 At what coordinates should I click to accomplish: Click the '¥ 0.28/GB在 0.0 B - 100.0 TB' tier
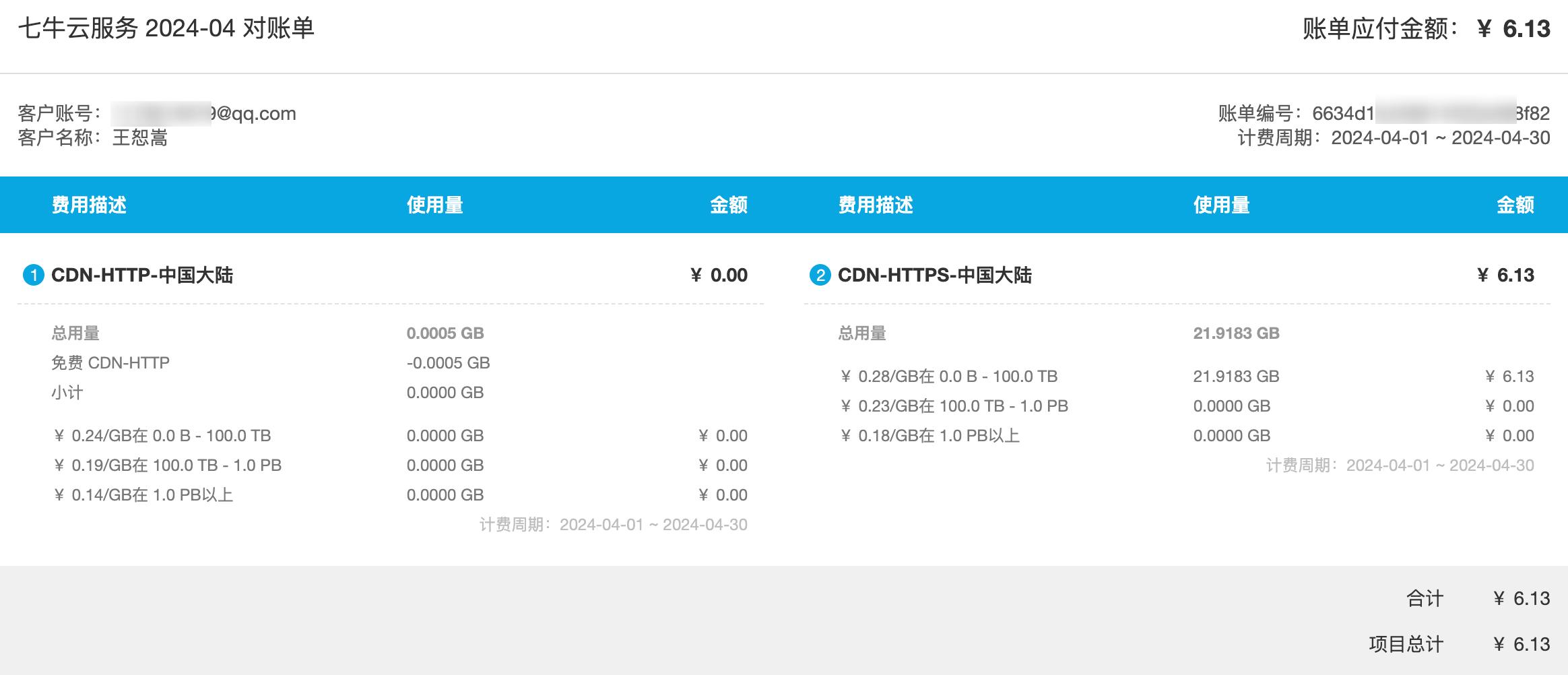[x=949, y=376]
